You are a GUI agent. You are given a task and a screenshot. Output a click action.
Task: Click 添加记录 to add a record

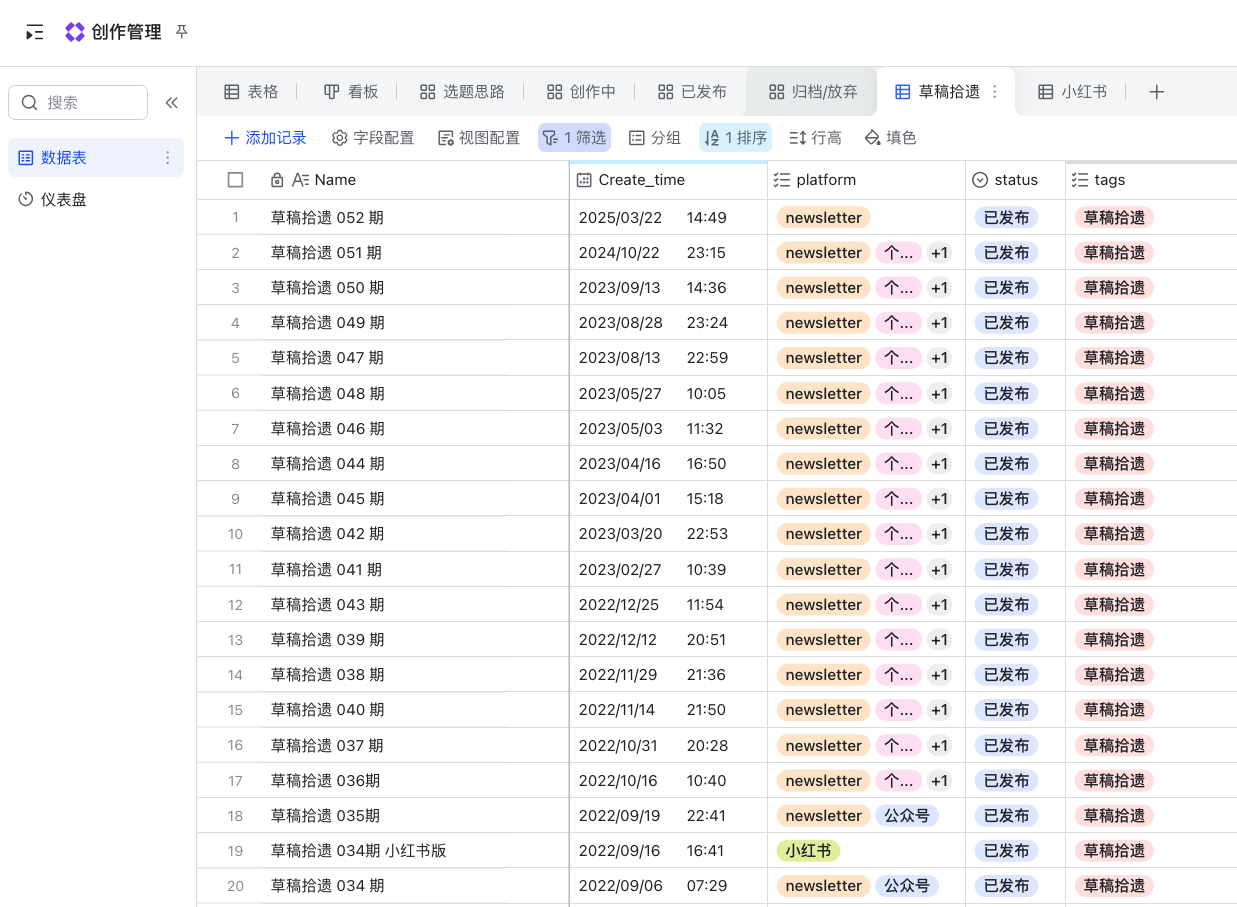[265, 138]
